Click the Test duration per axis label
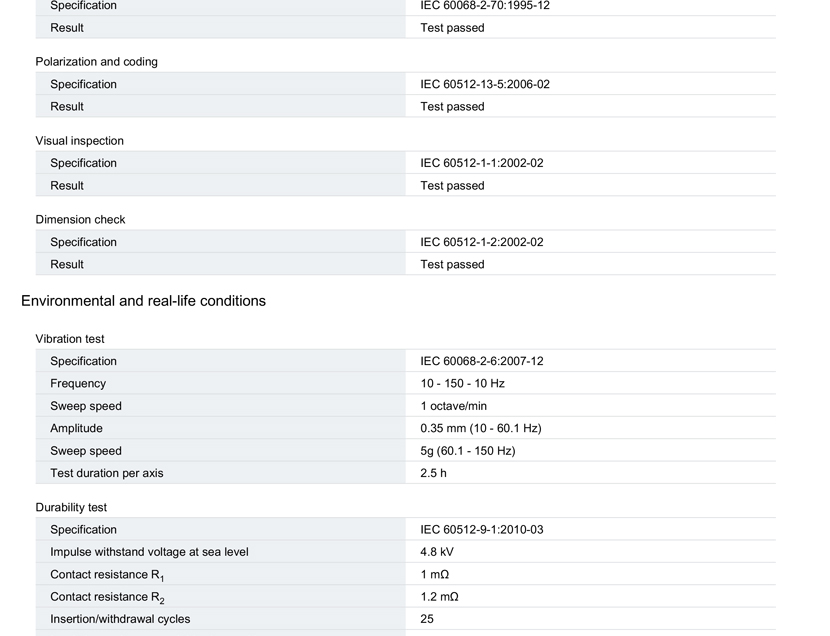This screenshot has width=830, height=636. (106, 473)
